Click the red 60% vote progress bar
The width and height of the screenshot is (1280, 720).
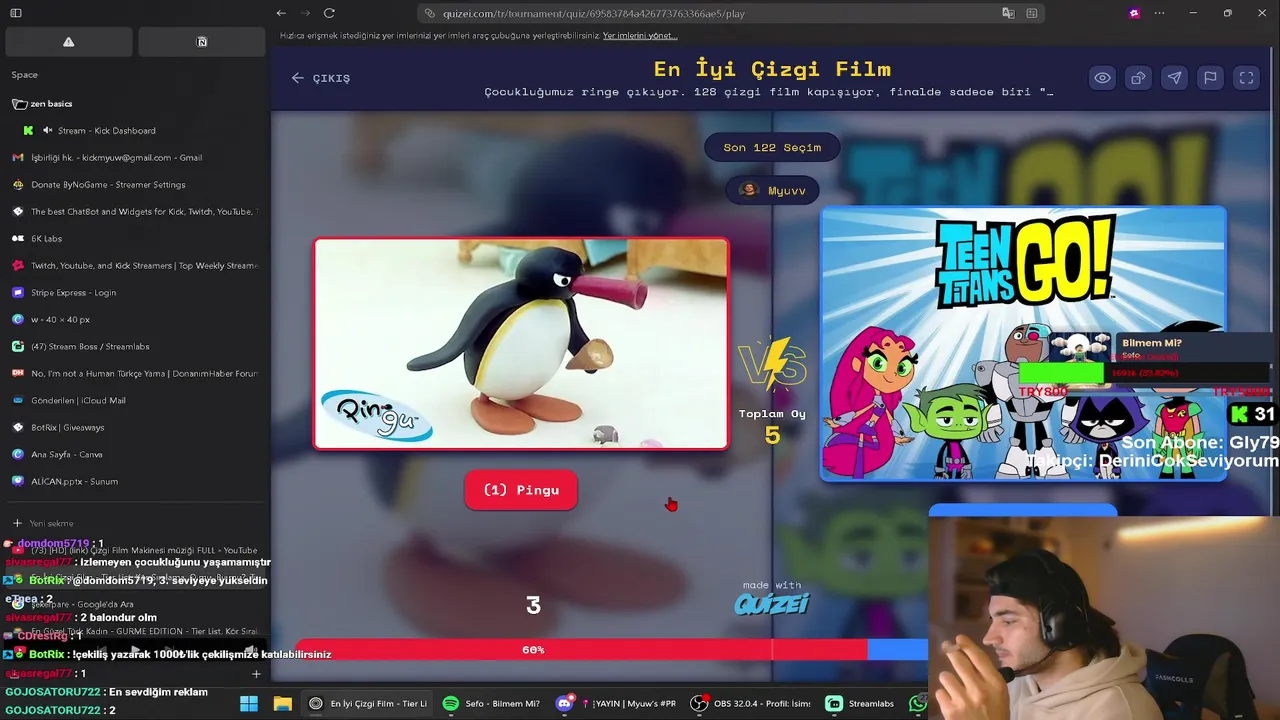581,650
